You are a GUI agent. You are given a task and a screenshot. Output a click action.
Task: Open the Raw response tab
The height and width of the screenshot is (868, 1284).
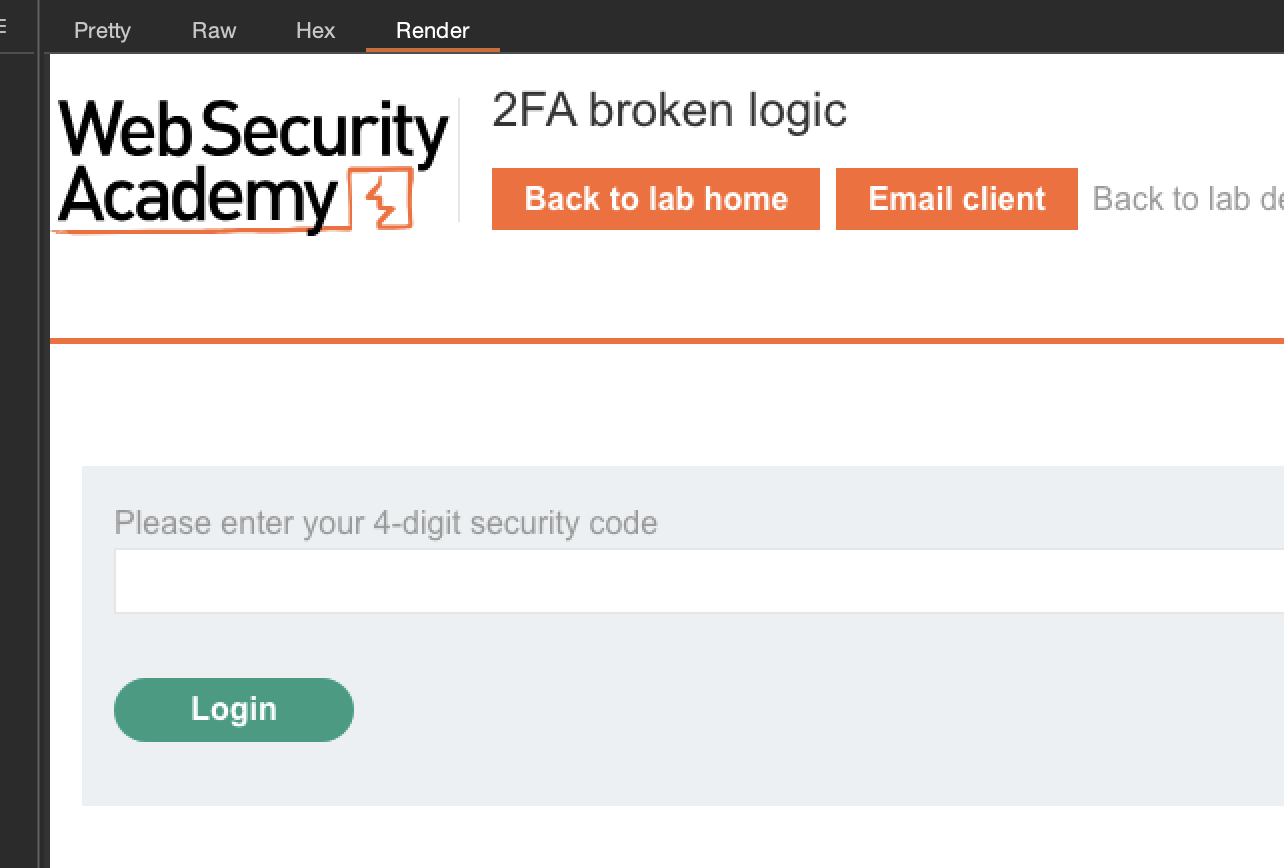click(x=214, y=30)
